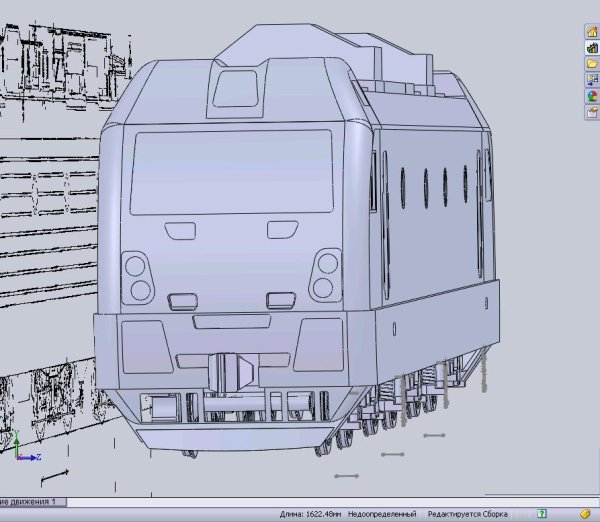Click status text 'Недоопределенный'

pos(382,514)
